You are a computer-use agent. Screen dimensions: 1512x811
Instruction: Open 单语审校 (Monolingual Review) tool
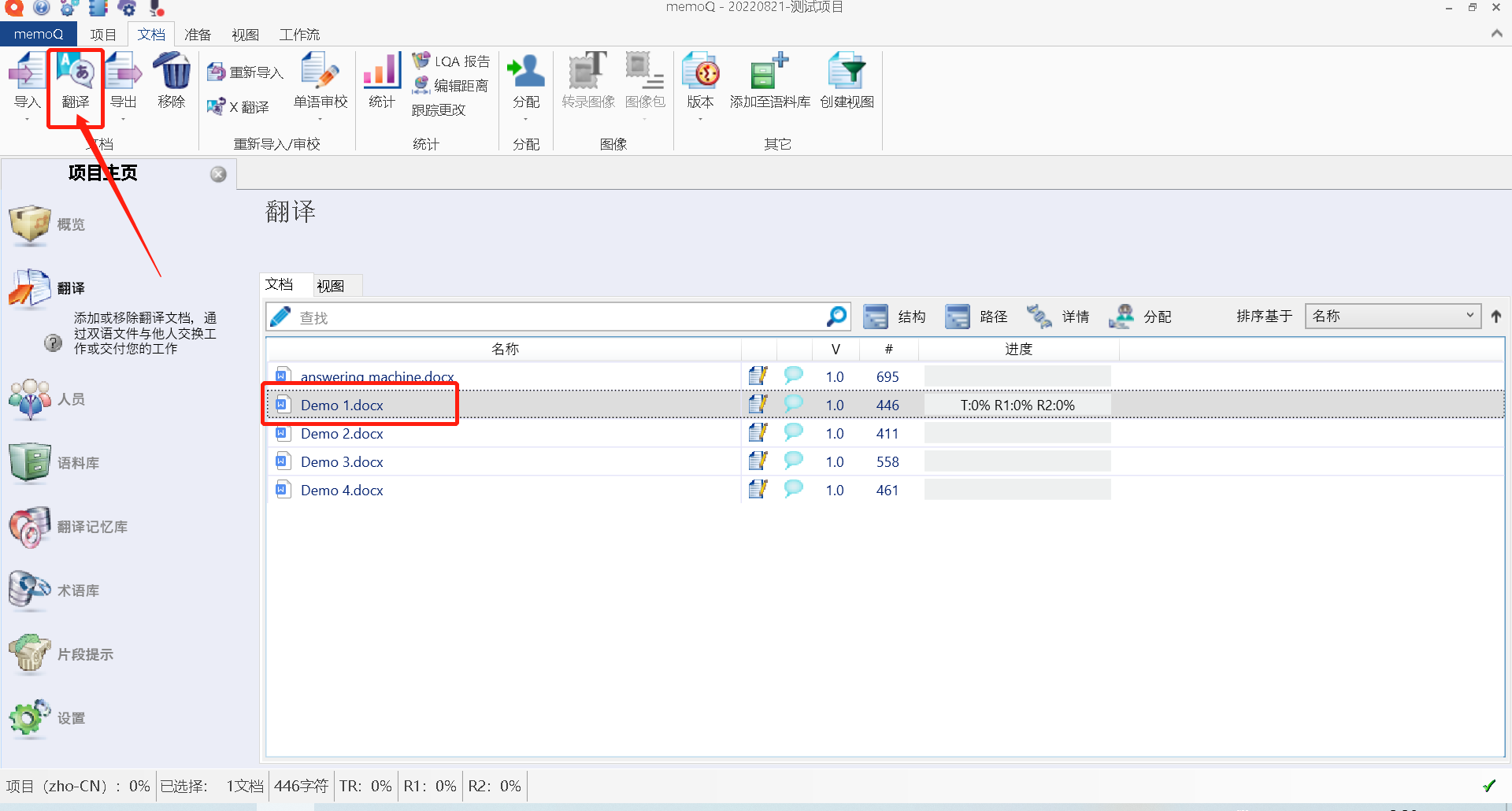(321, 81)
